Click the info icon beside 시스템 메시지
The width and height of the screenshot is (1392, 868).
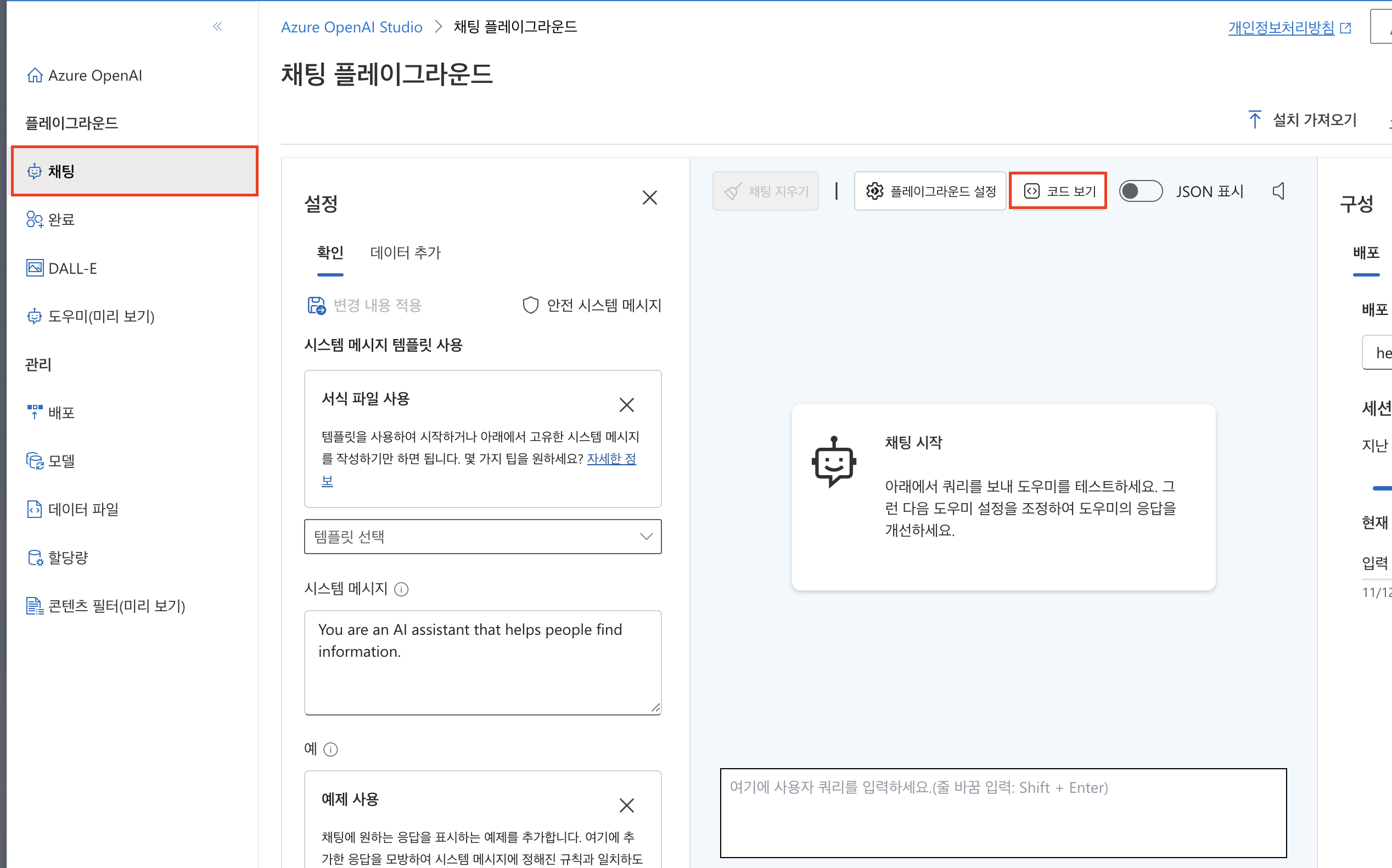(401, 589)
